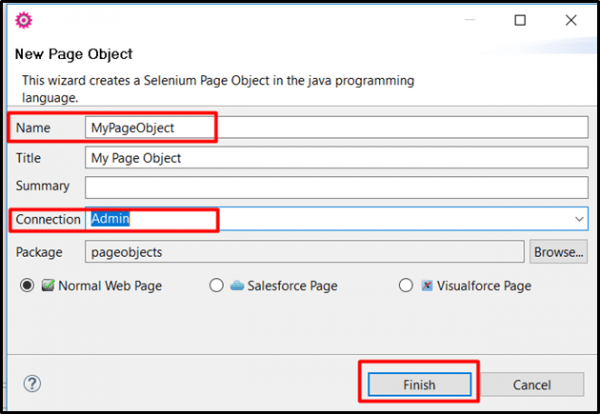Maximize the New Page Object dialog
This screenshot has height=414, width=600.
coord(520,20)
